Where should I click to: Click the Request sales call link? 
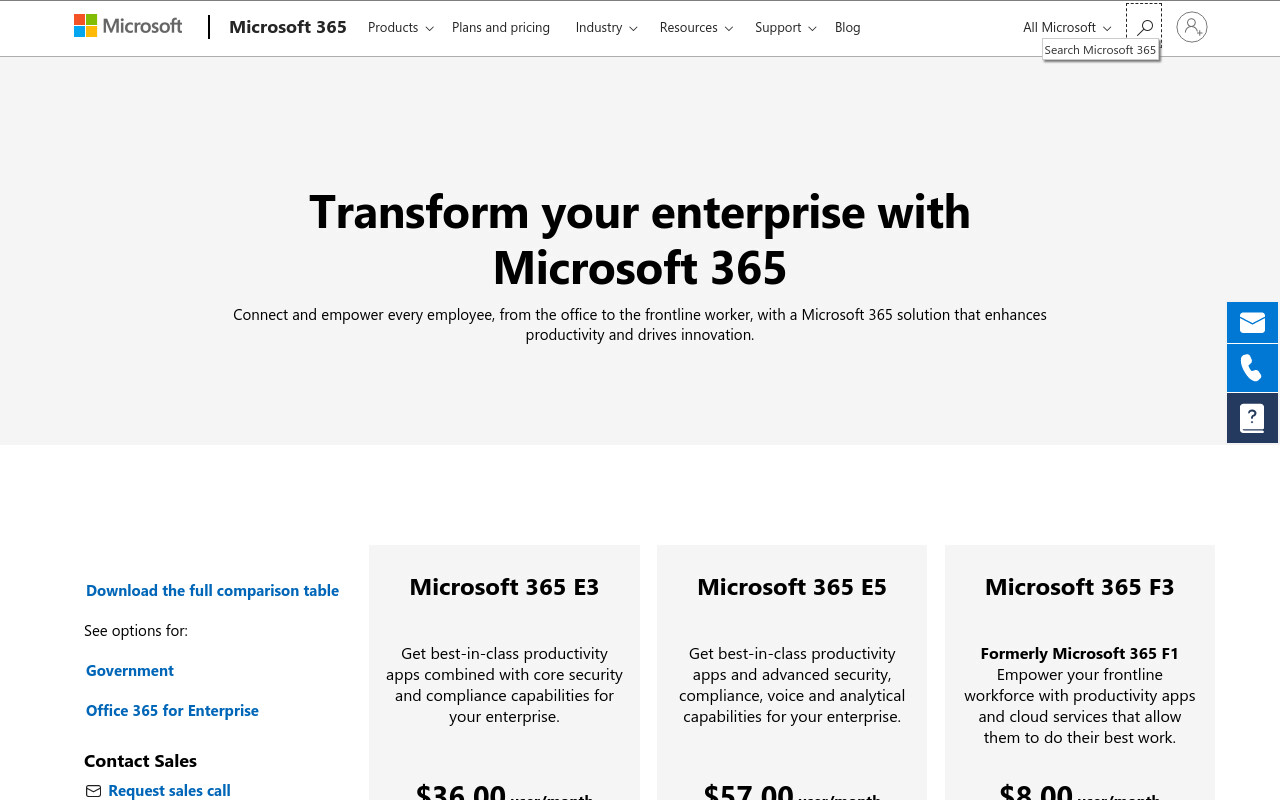tap(170, 791)
